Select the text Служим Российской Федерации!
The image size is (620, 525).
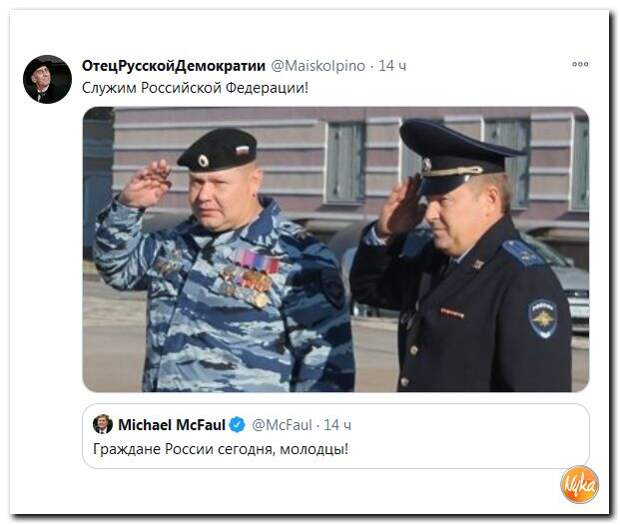tap(195, 88)
